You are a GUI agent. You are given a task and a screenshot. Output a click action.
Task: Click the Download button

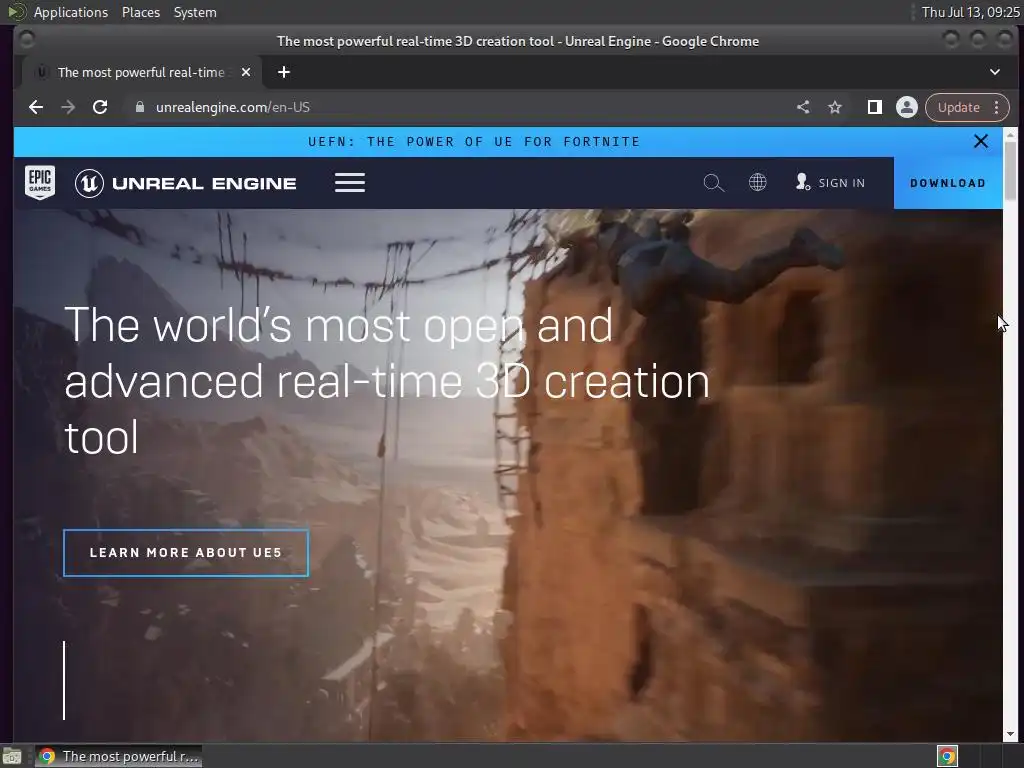pos(948,183)
